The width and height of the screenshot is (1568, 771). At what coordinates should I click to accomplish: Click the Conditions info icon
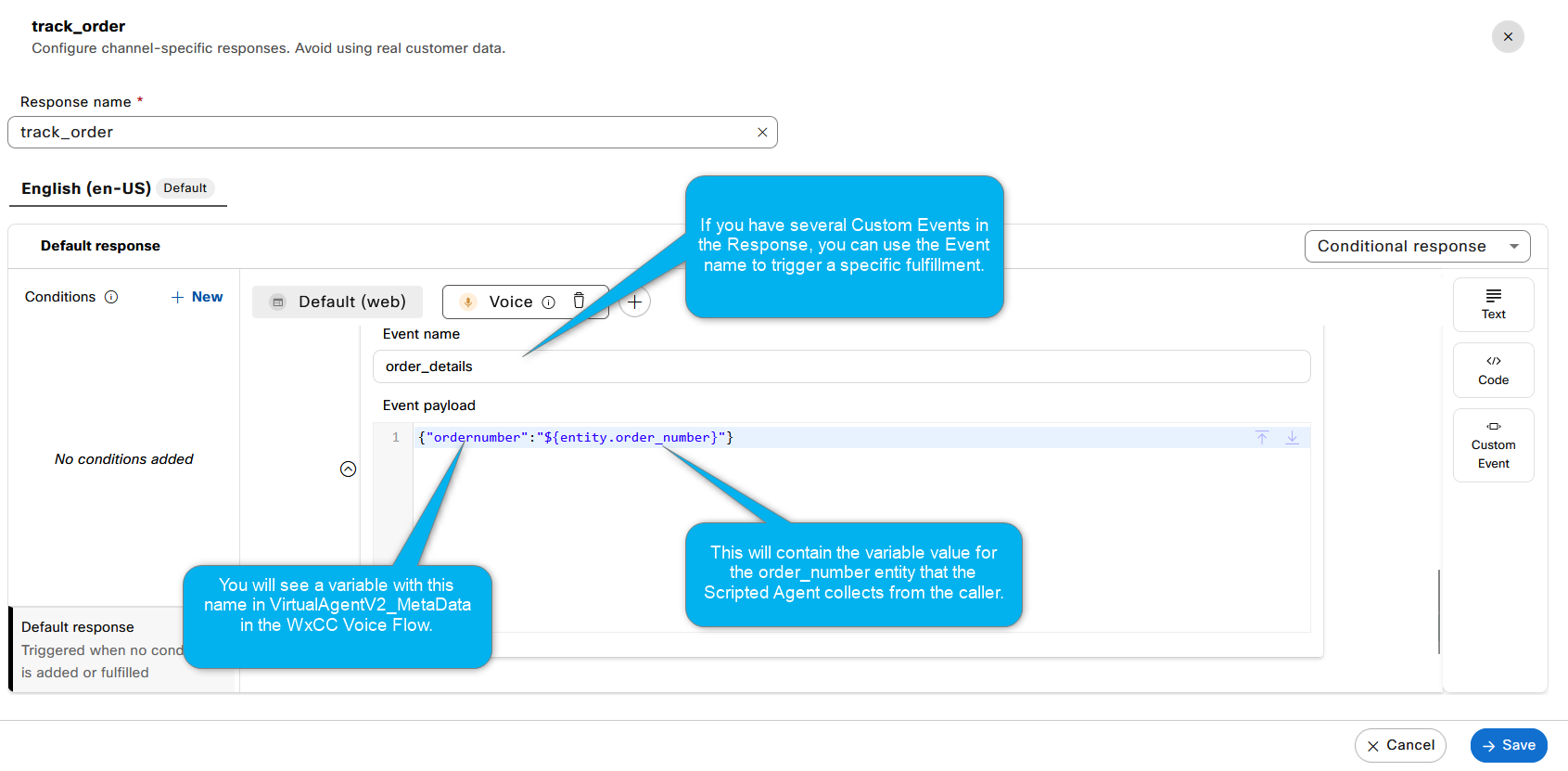[x=111, y=297]
